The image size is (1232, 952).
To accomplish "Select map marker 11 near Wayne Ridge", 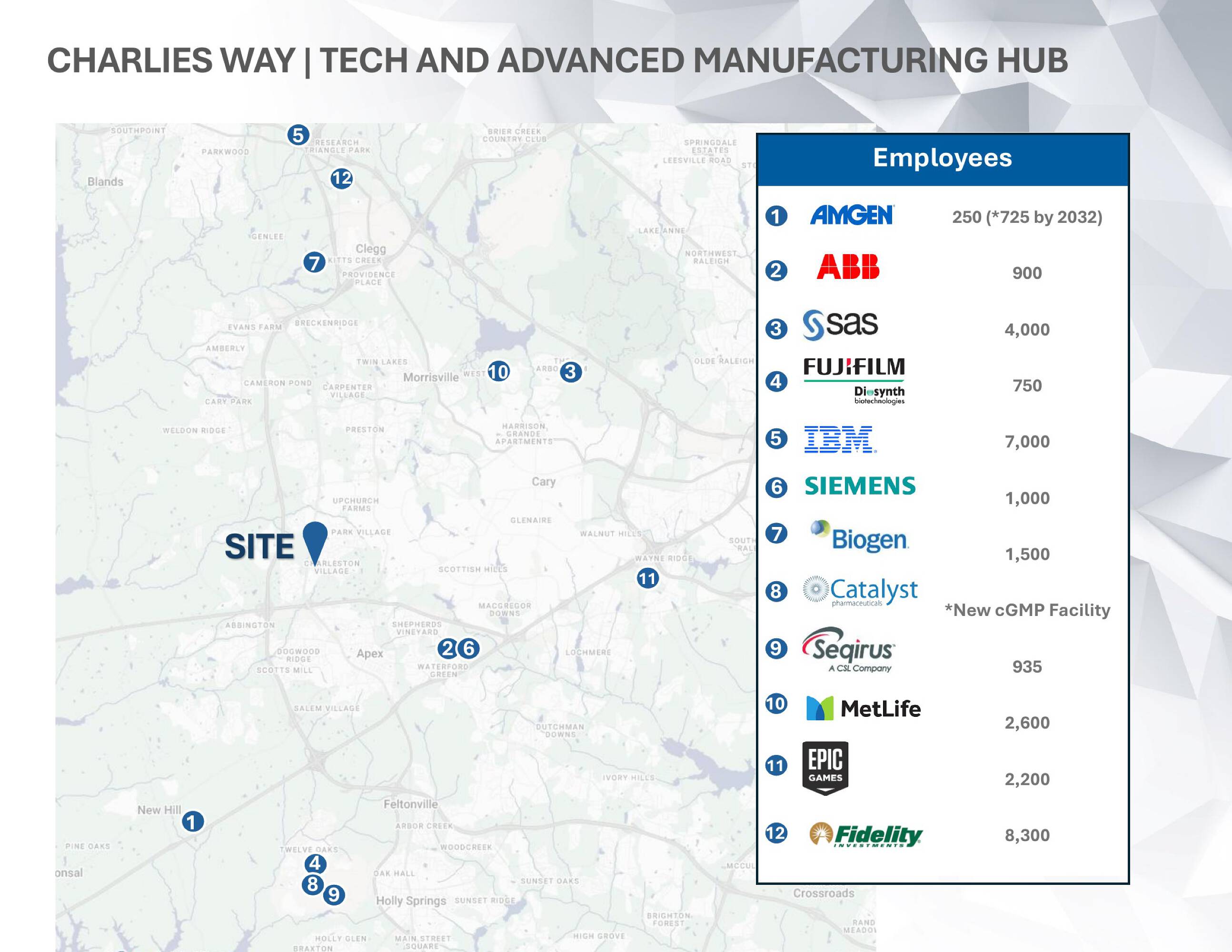I will [x=647, y=578].
